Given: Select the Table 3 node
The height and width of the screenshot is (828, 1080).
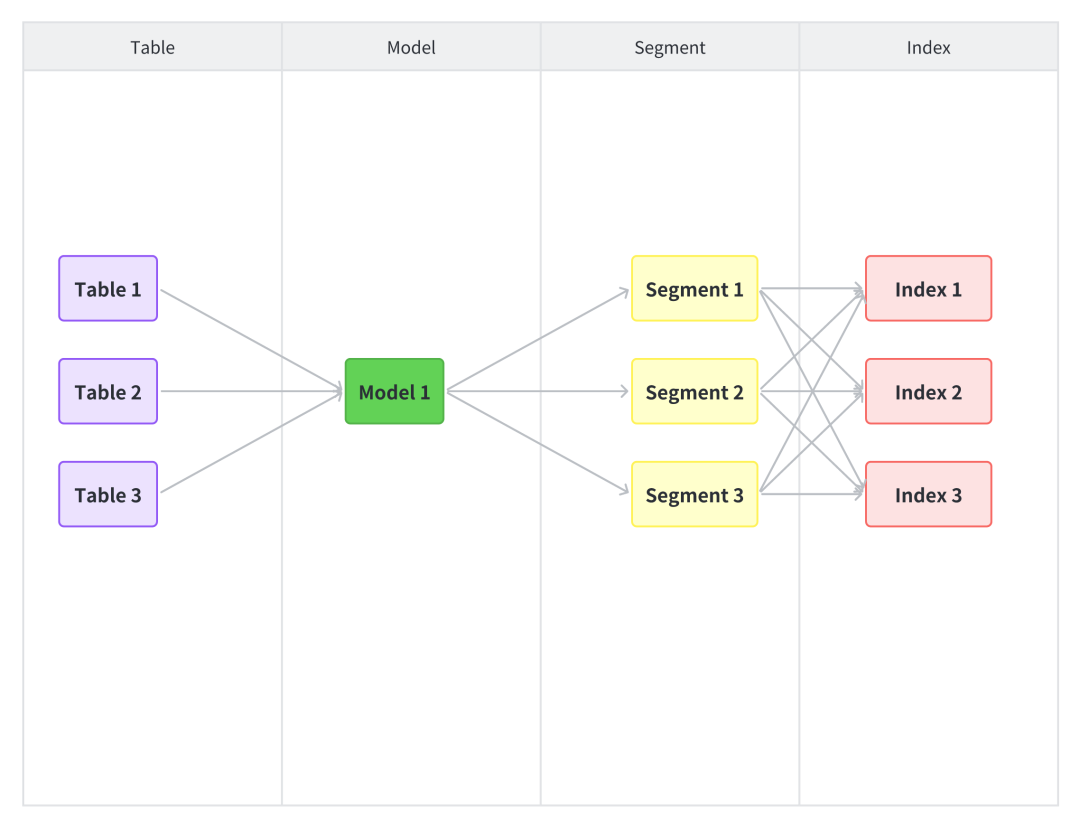Looking at the screenshot, I should point(108,495).
